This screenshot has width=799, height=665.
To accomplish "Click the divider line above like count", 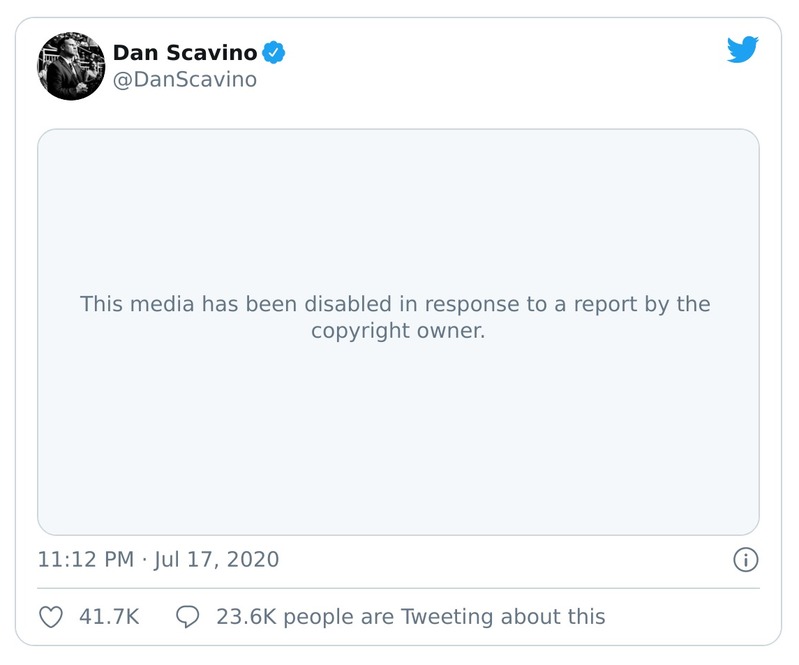I will (398, 588).
